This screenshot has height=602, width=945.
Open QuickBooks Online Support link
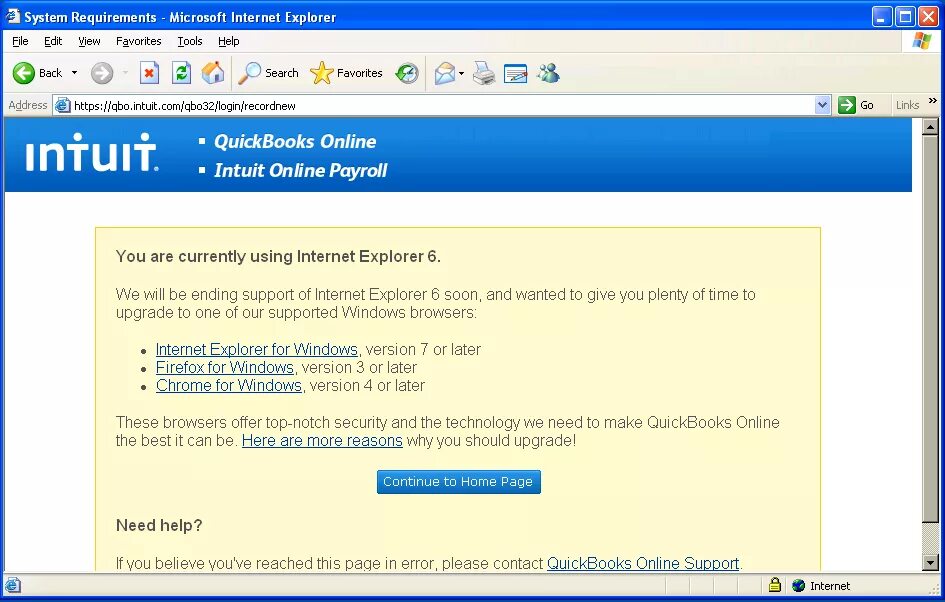pyautogui.click(x=642, y=563)
